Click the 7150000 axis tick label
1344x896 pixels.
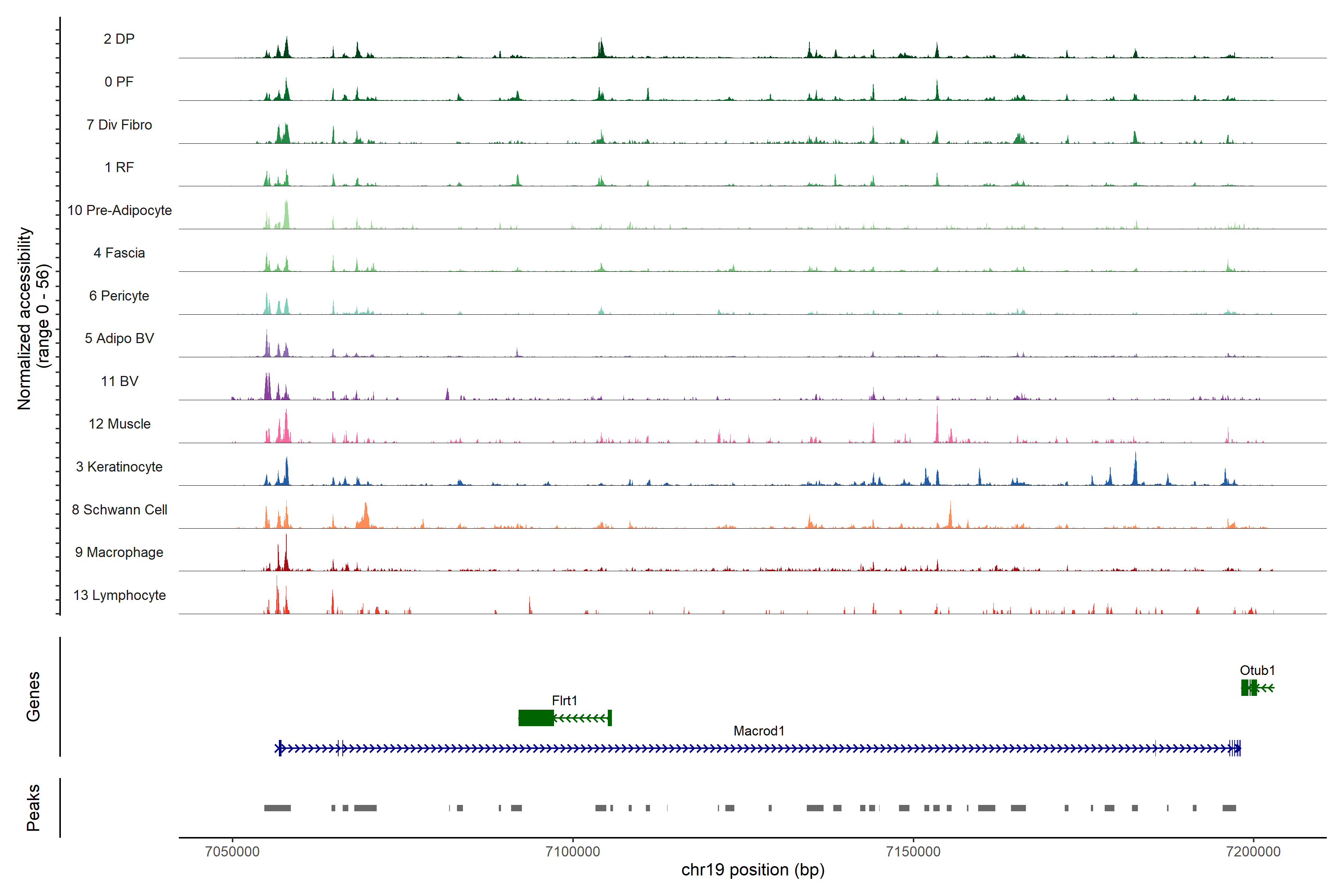point(913,852)
